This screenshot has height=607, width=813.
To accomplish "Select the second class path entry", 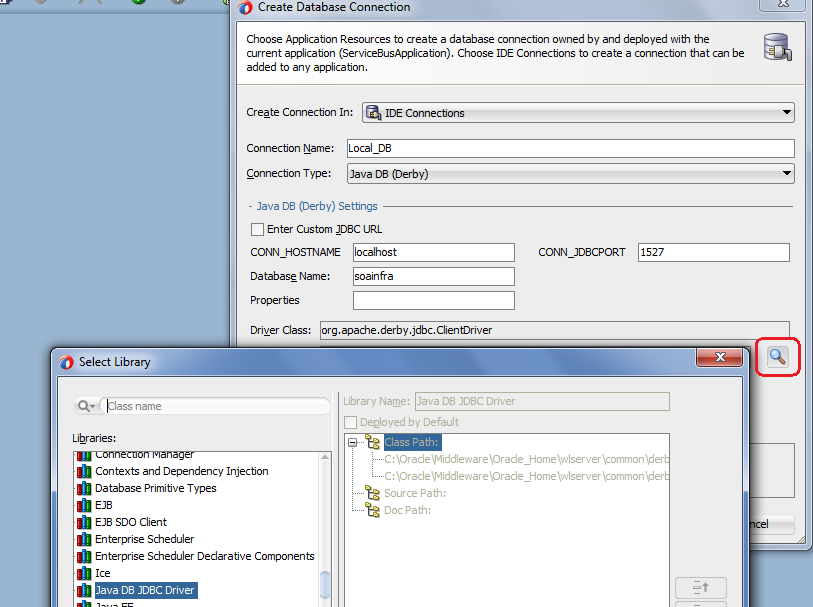I will click(526, 476).
